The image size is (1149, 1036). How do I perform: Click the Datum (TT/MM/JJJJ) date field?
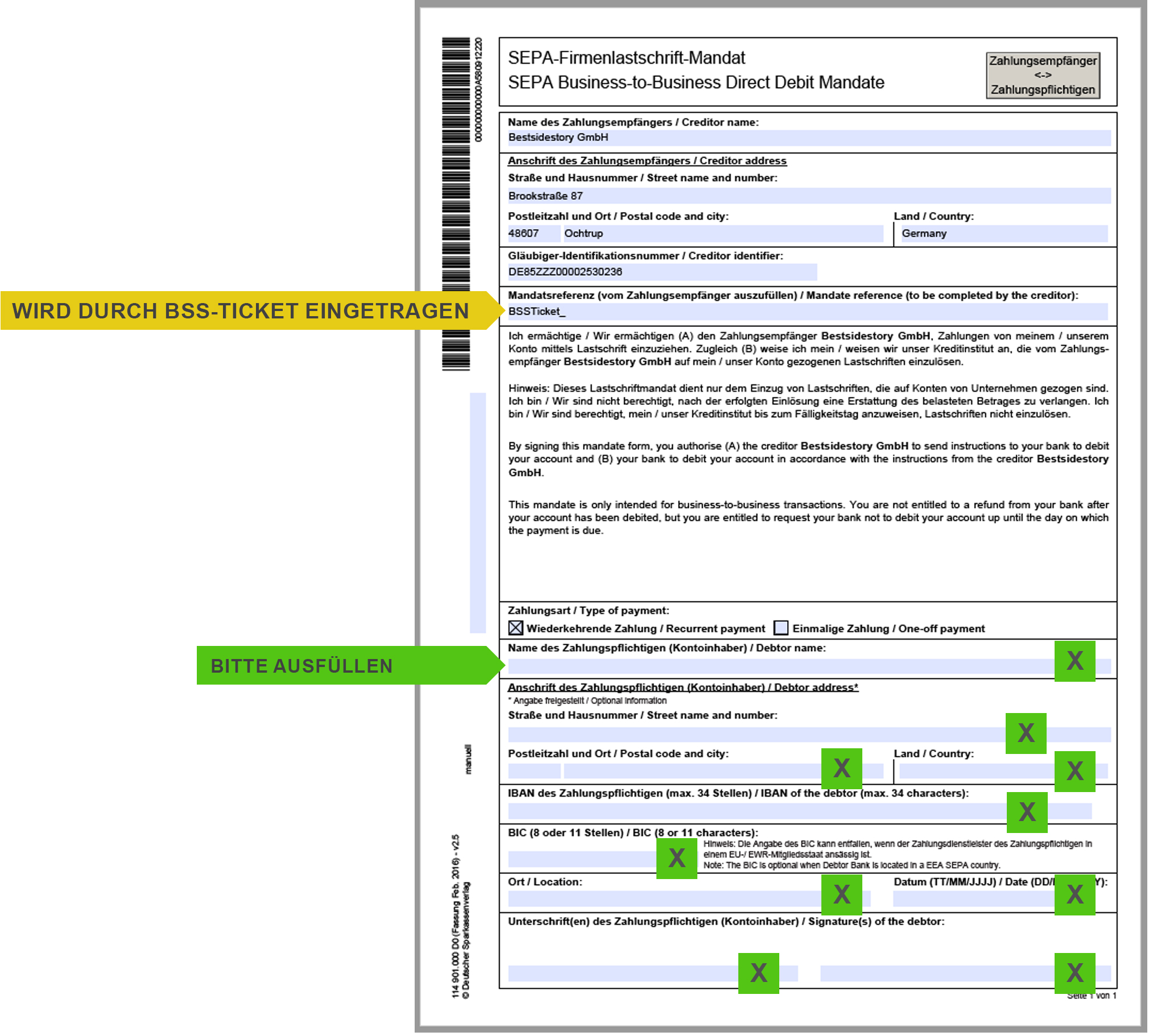click(x=995, y=900)
